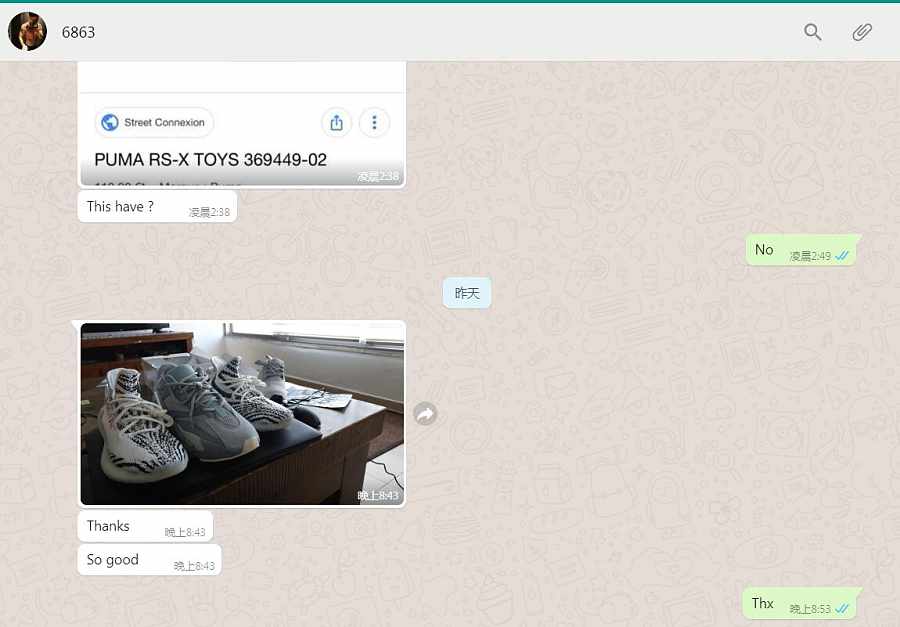Click the "昨天" date separator chip
900x627 pixels.
[467, 293]
